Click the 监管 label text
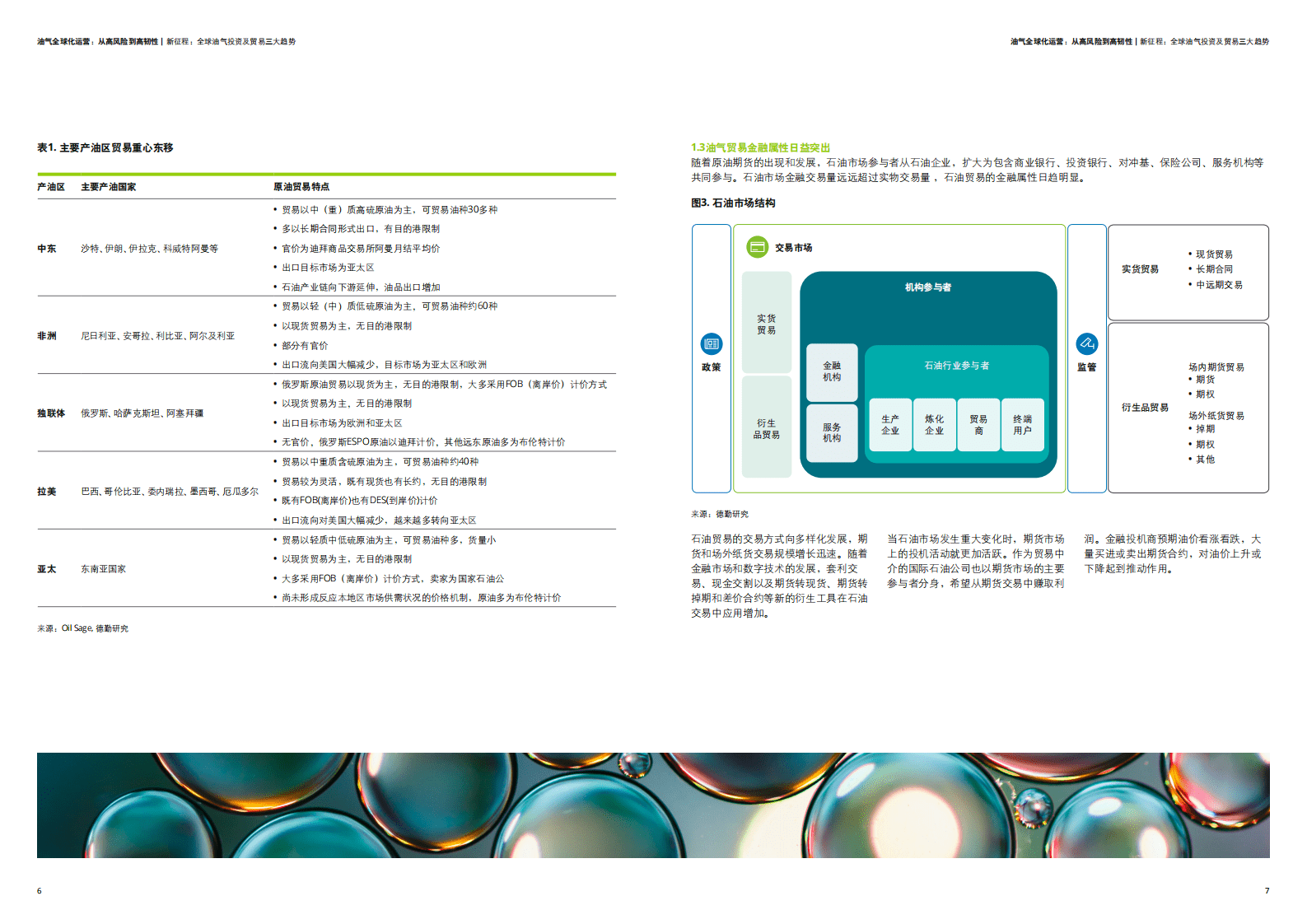Viewport: 1307px width, 924px height. click(1086, 367)
